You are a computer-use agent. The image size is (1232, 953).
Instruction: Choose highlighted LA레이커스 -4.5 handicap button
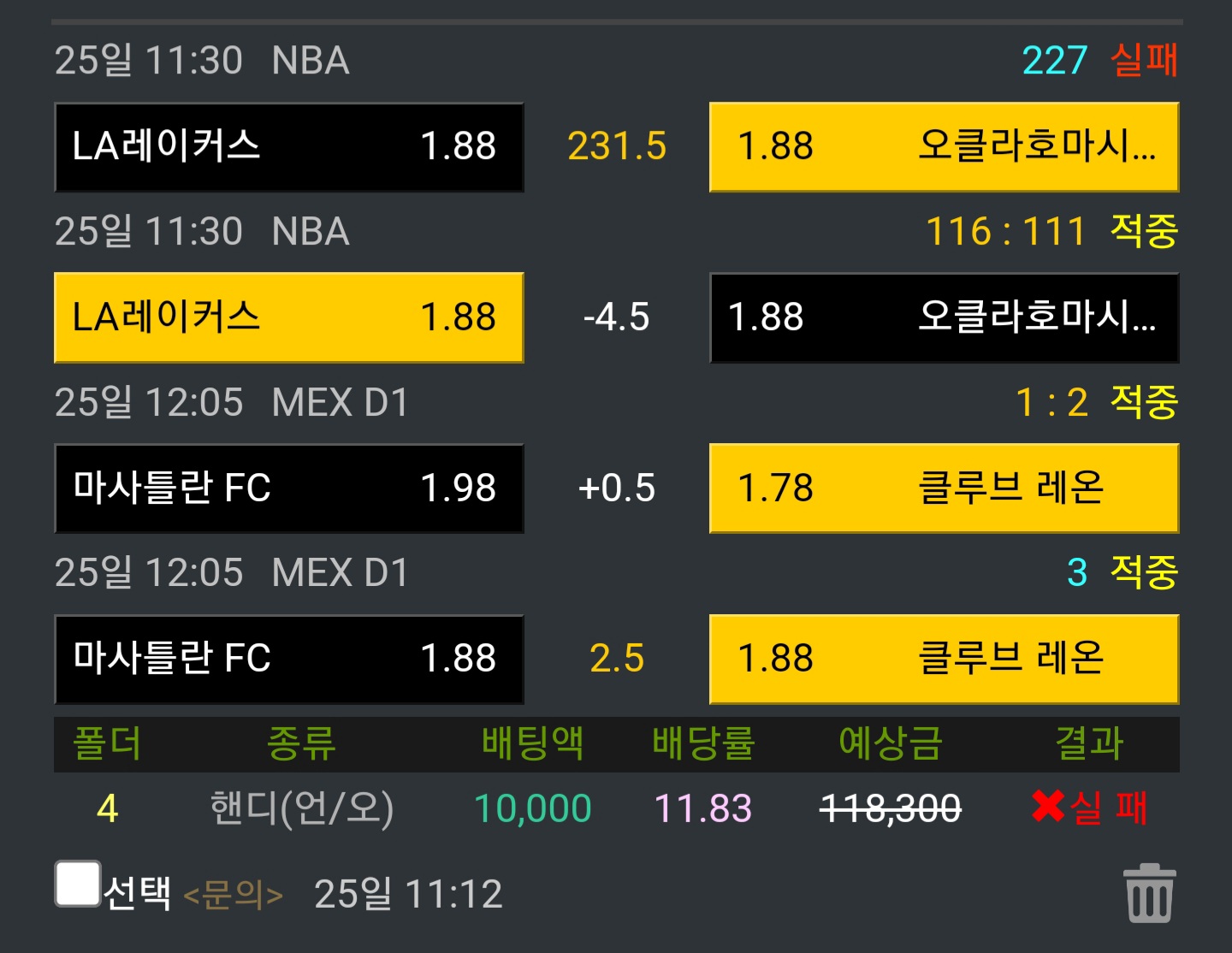tap(289, 317)
